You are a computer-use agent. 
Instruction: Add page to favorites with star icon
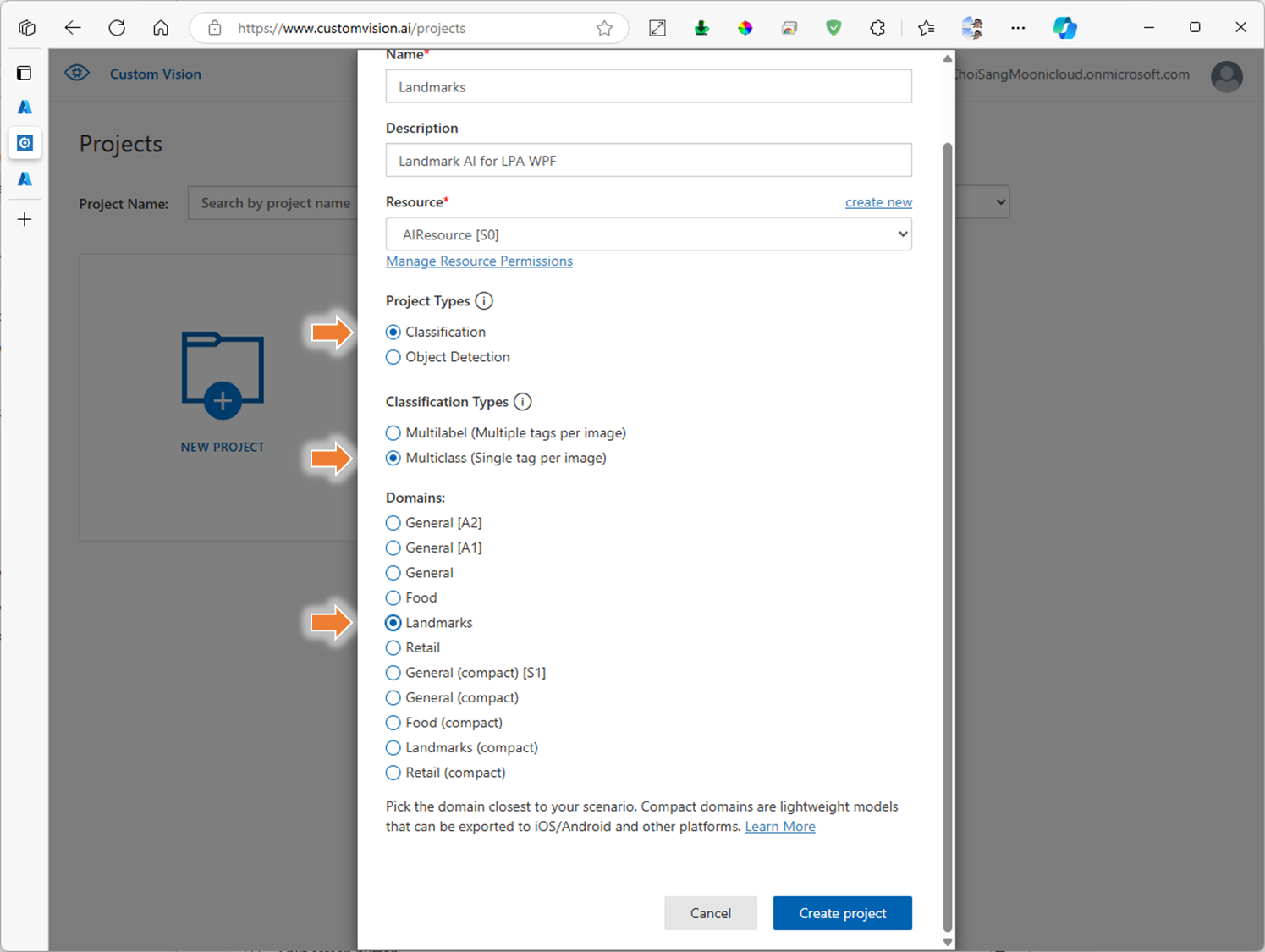pyautogui.click(x=604, y=28)
